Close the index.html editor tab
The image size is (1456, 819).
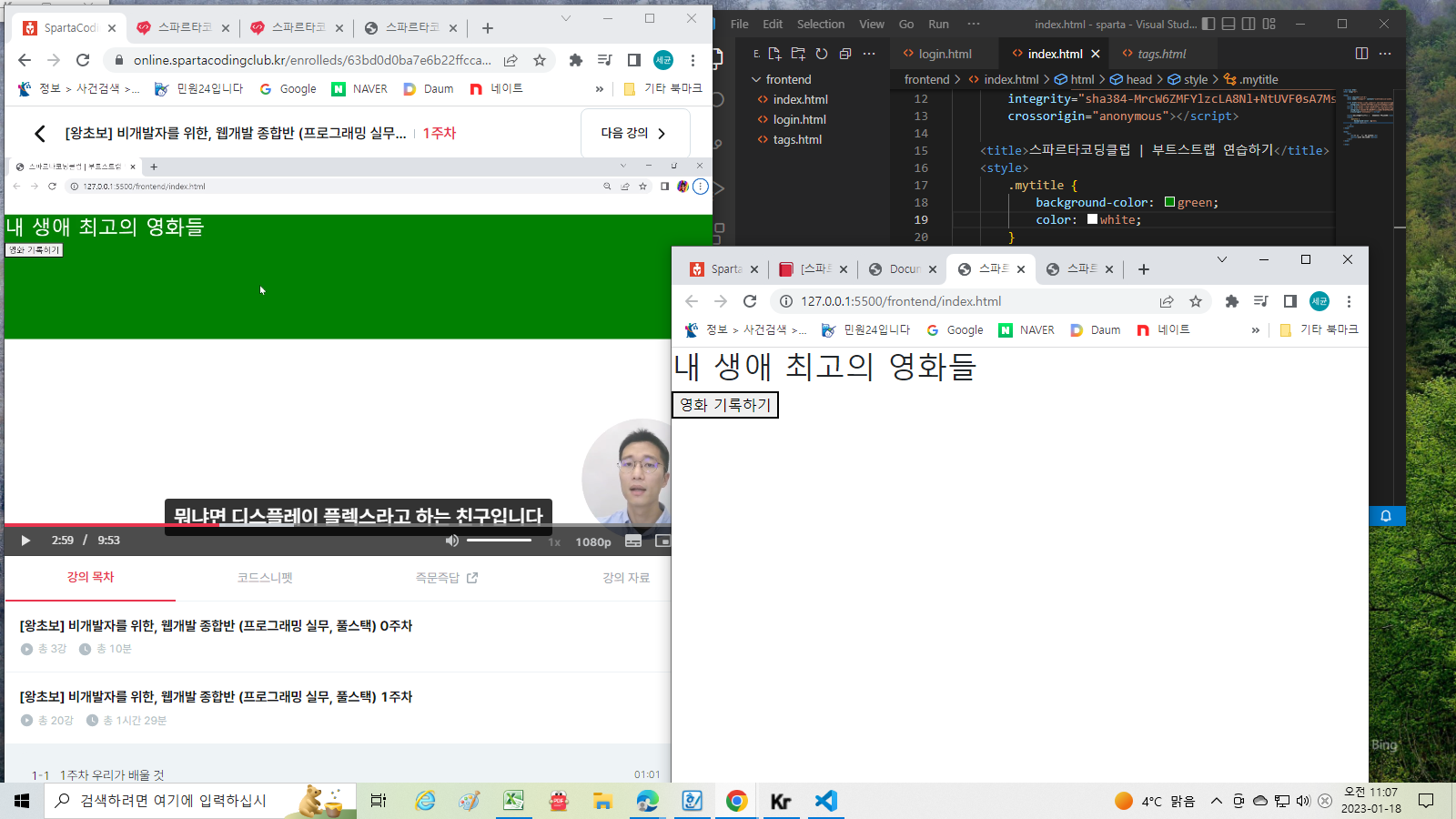pyautogui.click(x=1096, y=54)
